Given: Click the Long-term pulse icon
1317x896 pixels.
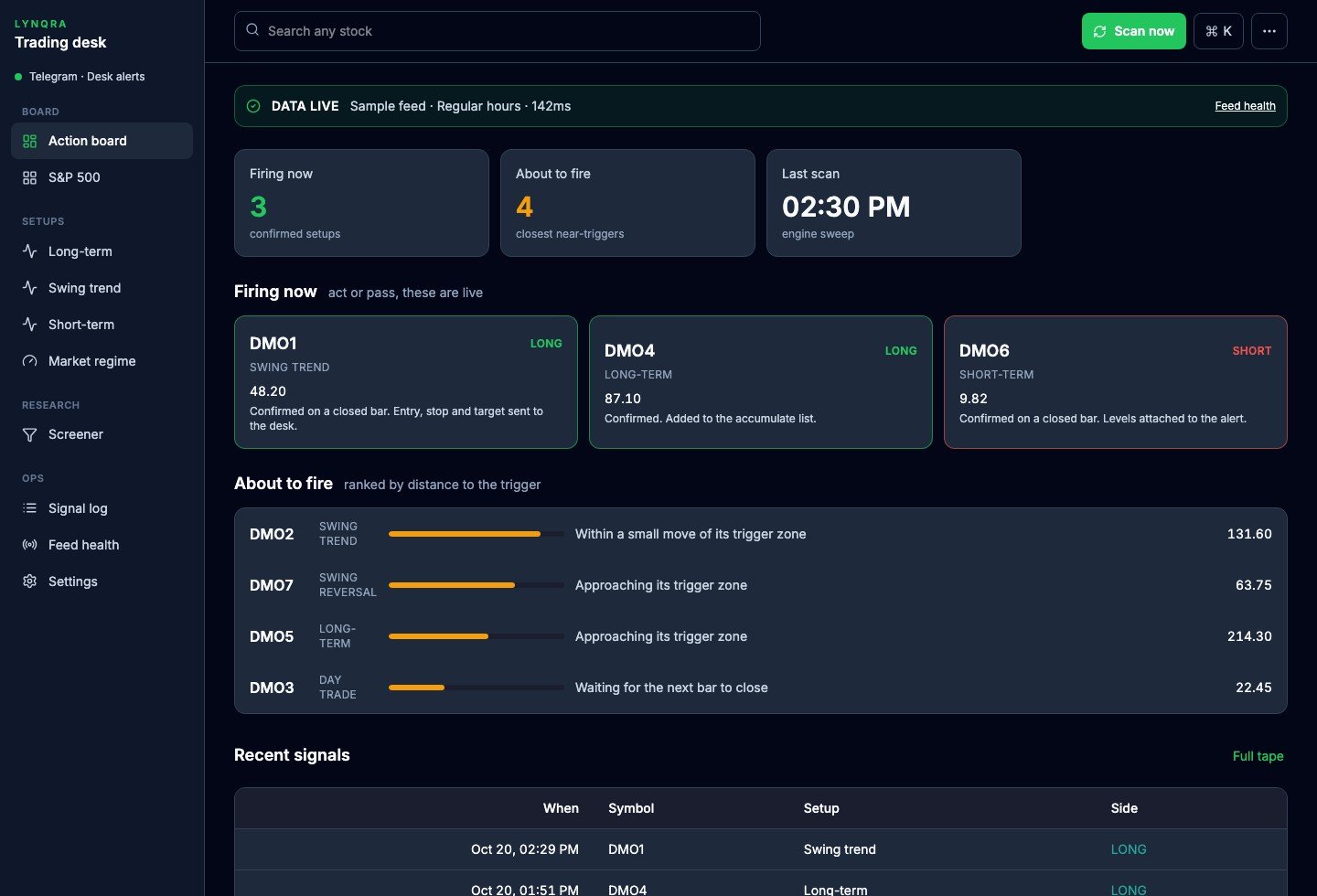Looking at the screenshot, I should [29, 251].
